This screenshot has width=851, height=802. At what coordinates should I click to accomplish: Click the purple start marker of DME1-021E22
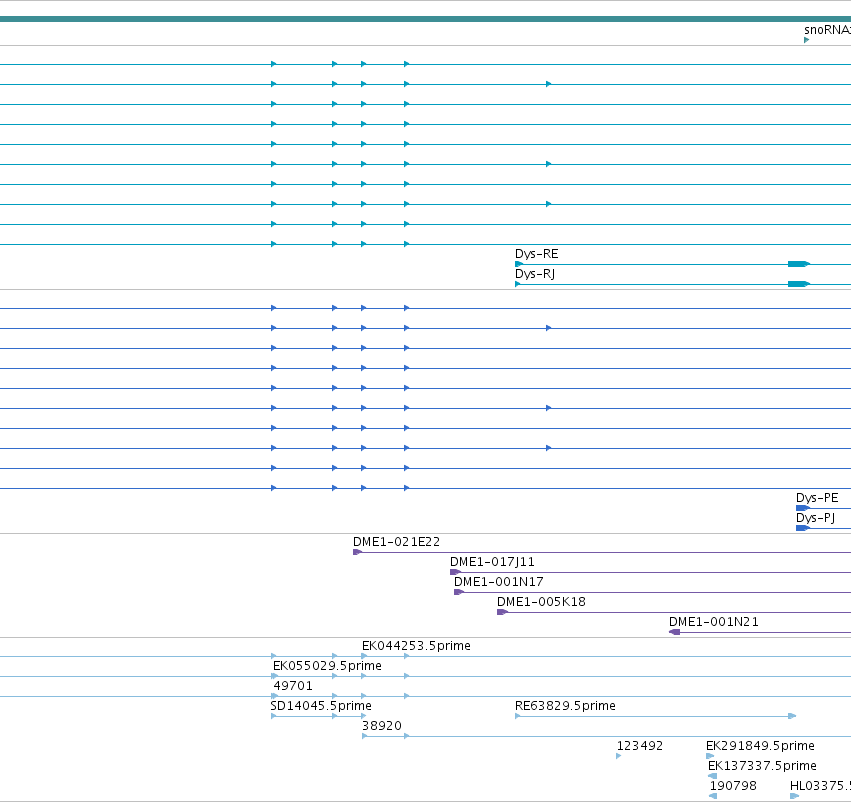(357, 552)
